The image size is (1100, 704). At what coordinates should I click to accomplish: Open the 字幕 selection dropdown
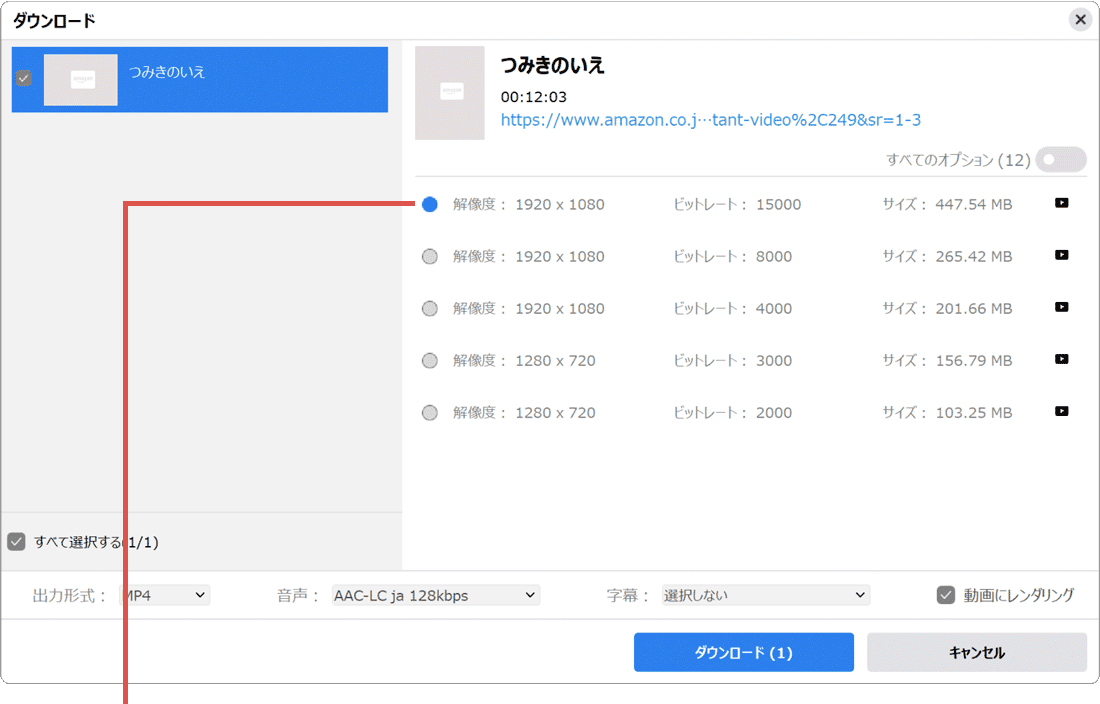pos(765,594)
